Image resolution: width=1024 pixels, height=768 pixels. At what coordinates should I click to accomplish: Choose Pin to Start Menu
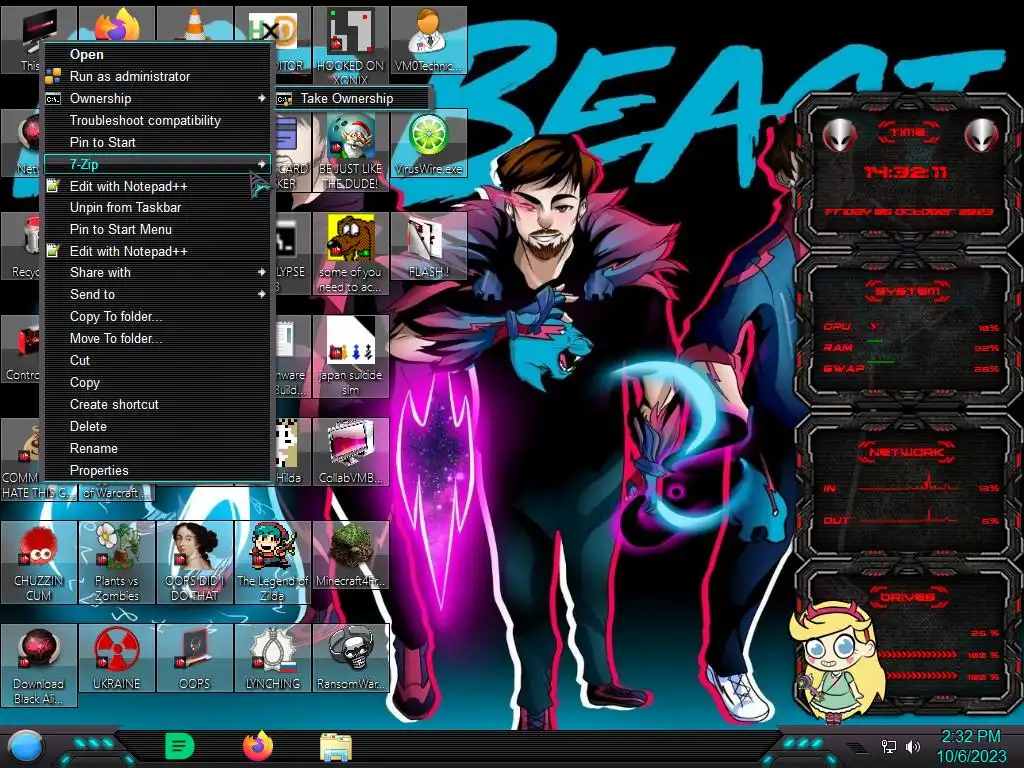157,229
